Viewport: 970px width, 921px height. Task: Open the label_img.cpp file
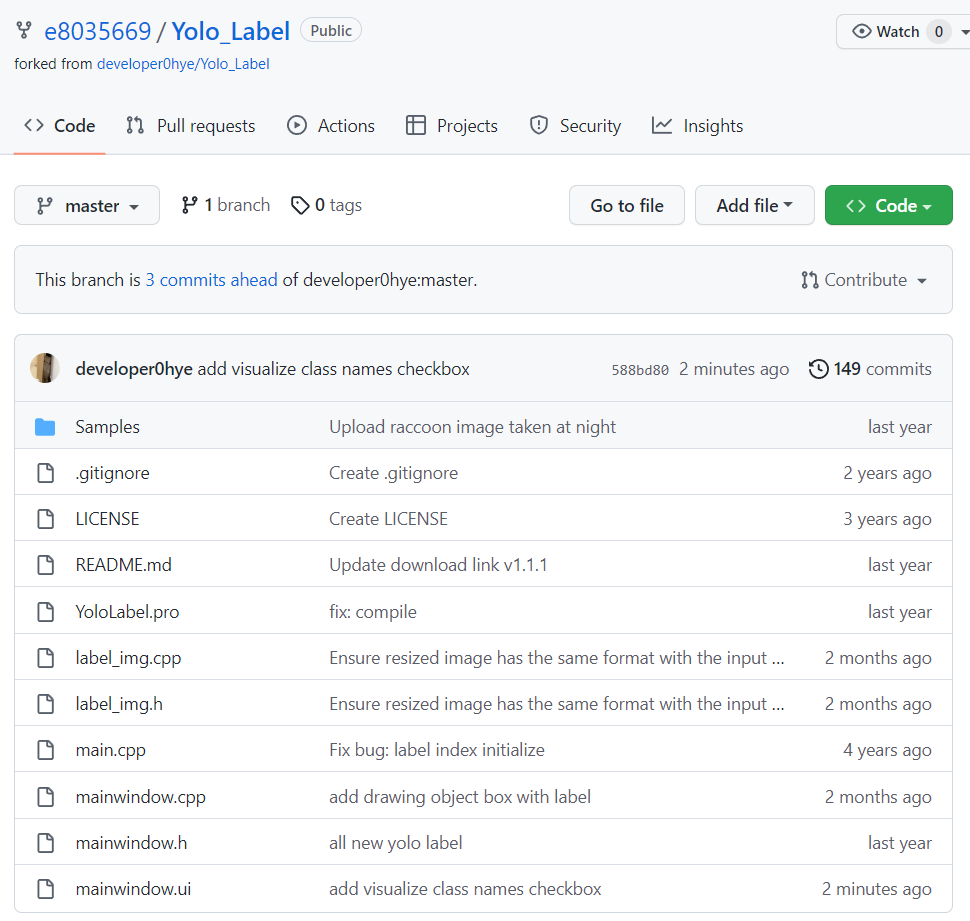tap(128, 658)
